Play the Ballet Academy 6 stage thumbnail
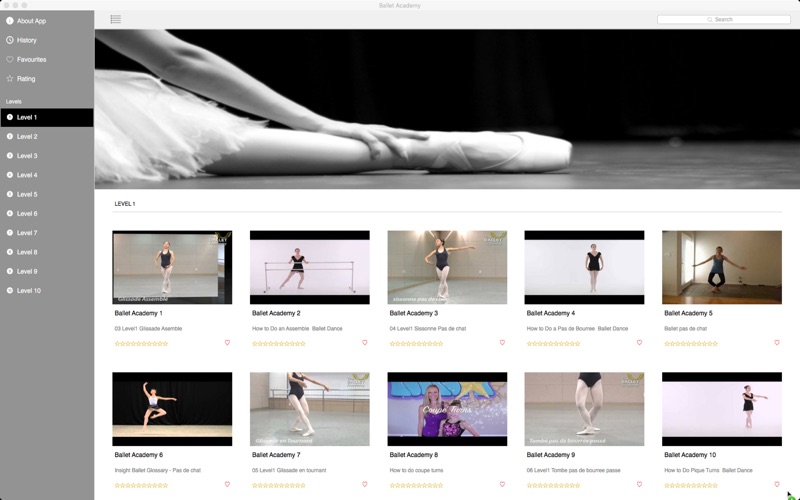 (172, 409)
